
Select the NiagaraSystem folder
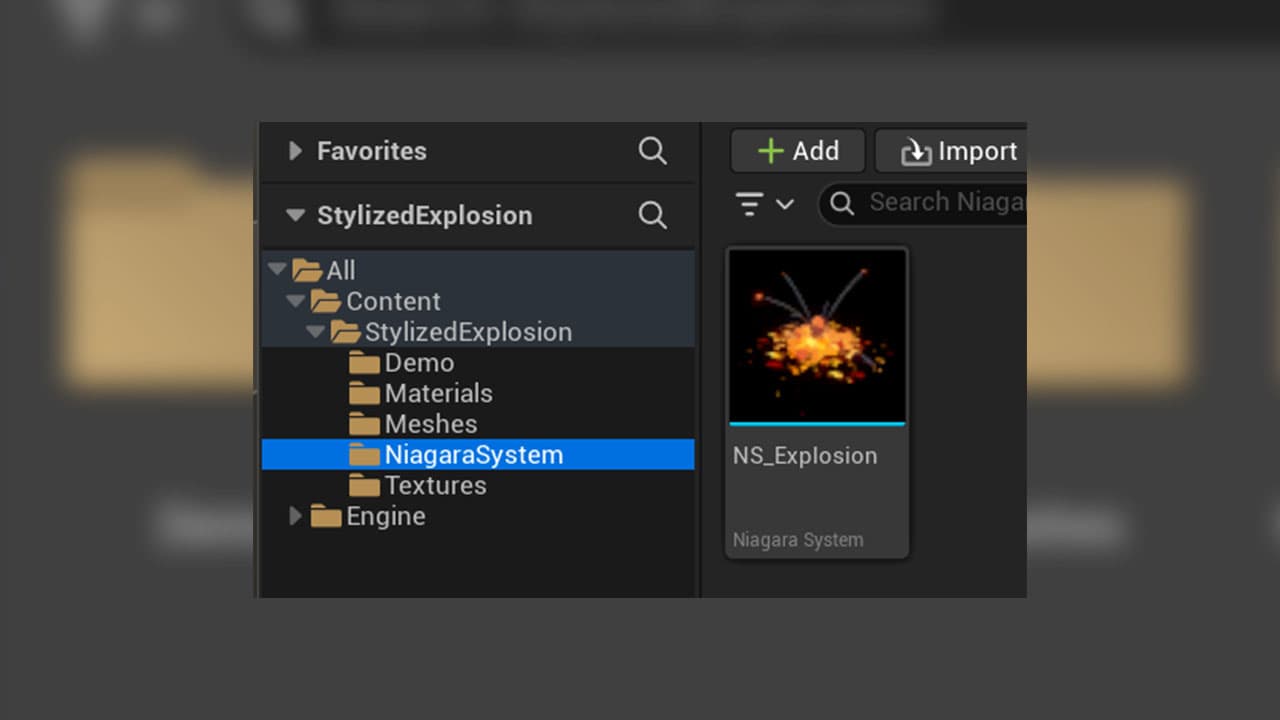[x=478, y=455]
